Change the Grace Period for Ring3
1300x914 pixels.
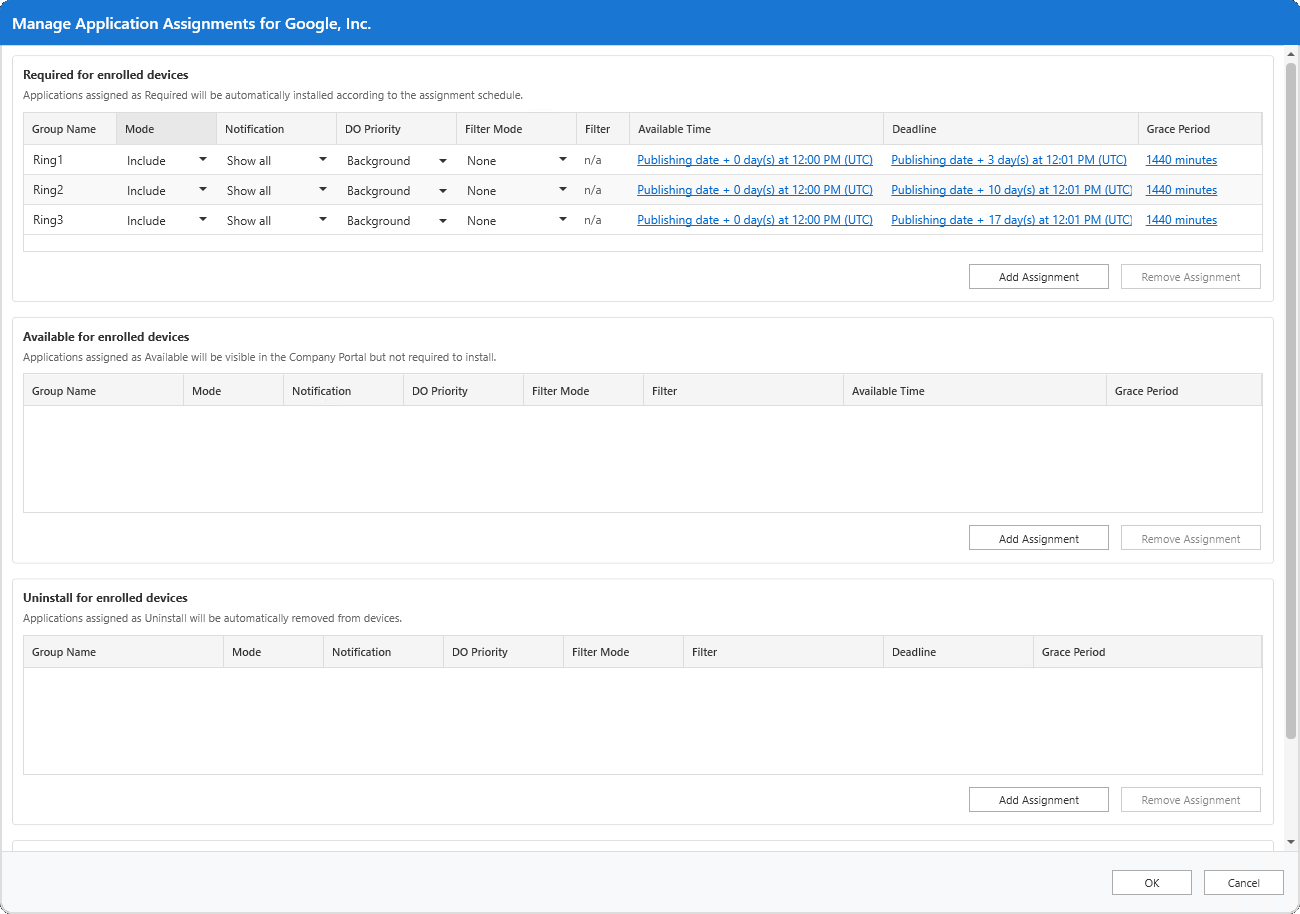pyautogui.click(x=1181, y=220)
